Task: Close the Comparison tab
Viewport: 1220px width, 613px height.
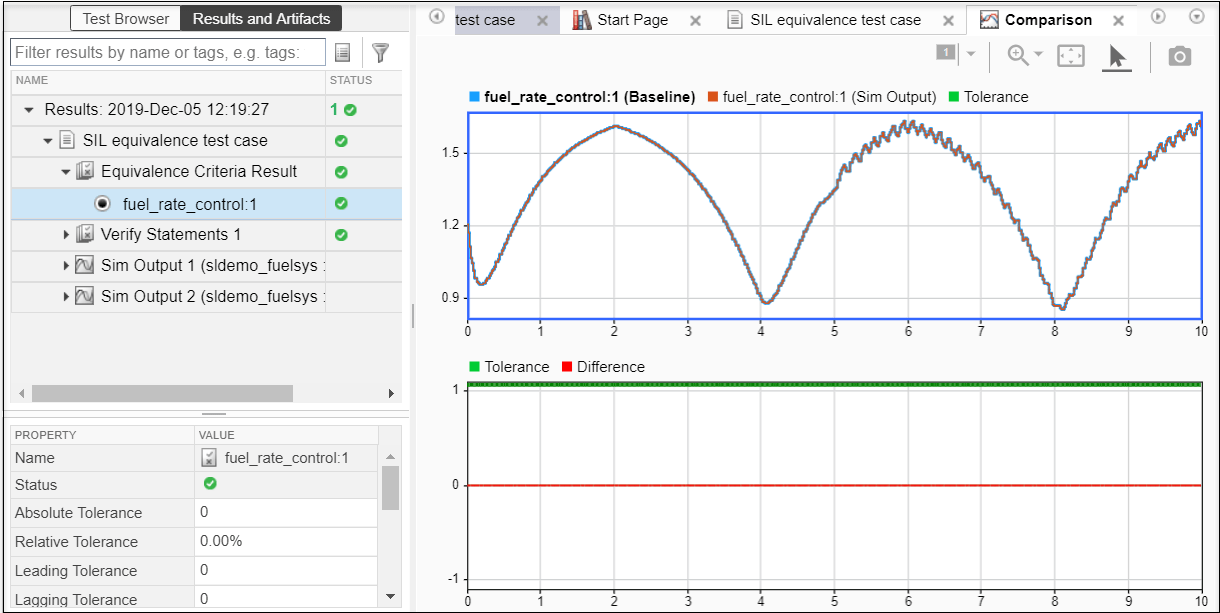Action: click(x=1119, y=21)
